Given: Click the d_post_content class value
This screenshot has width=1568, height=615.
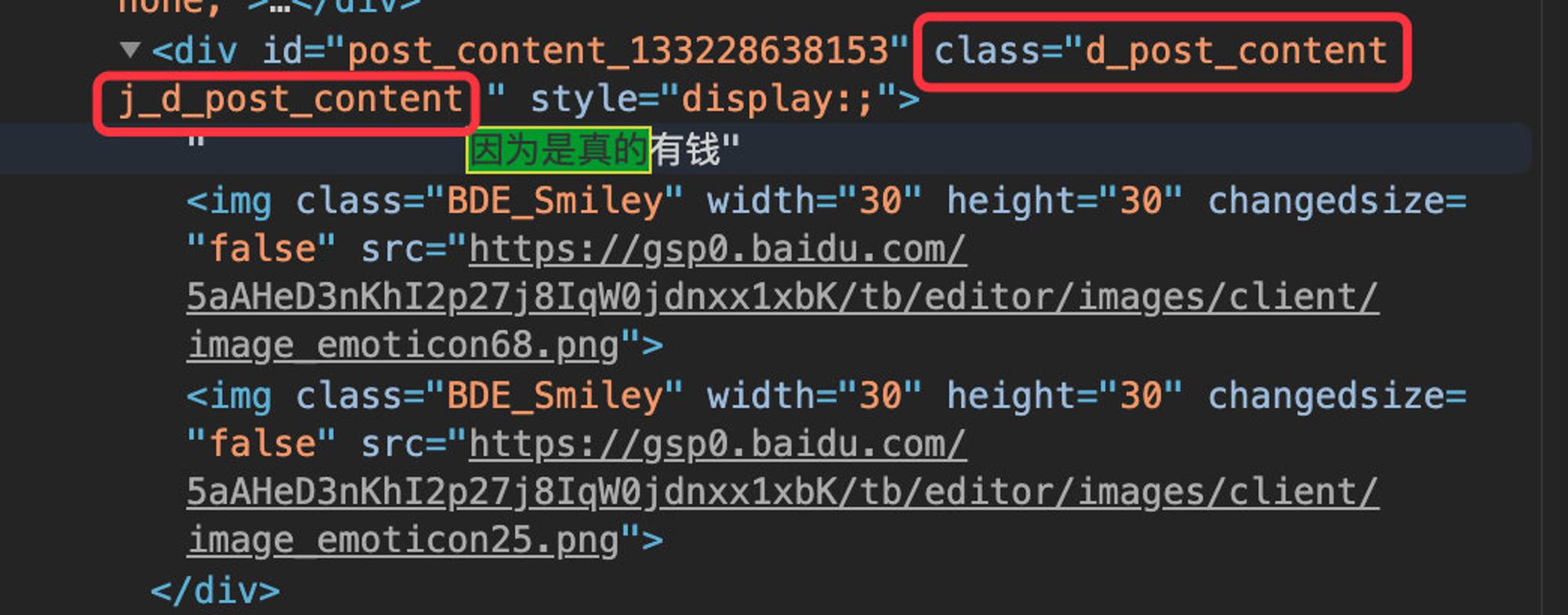Looking at the screenshot, I should 1236,51.
